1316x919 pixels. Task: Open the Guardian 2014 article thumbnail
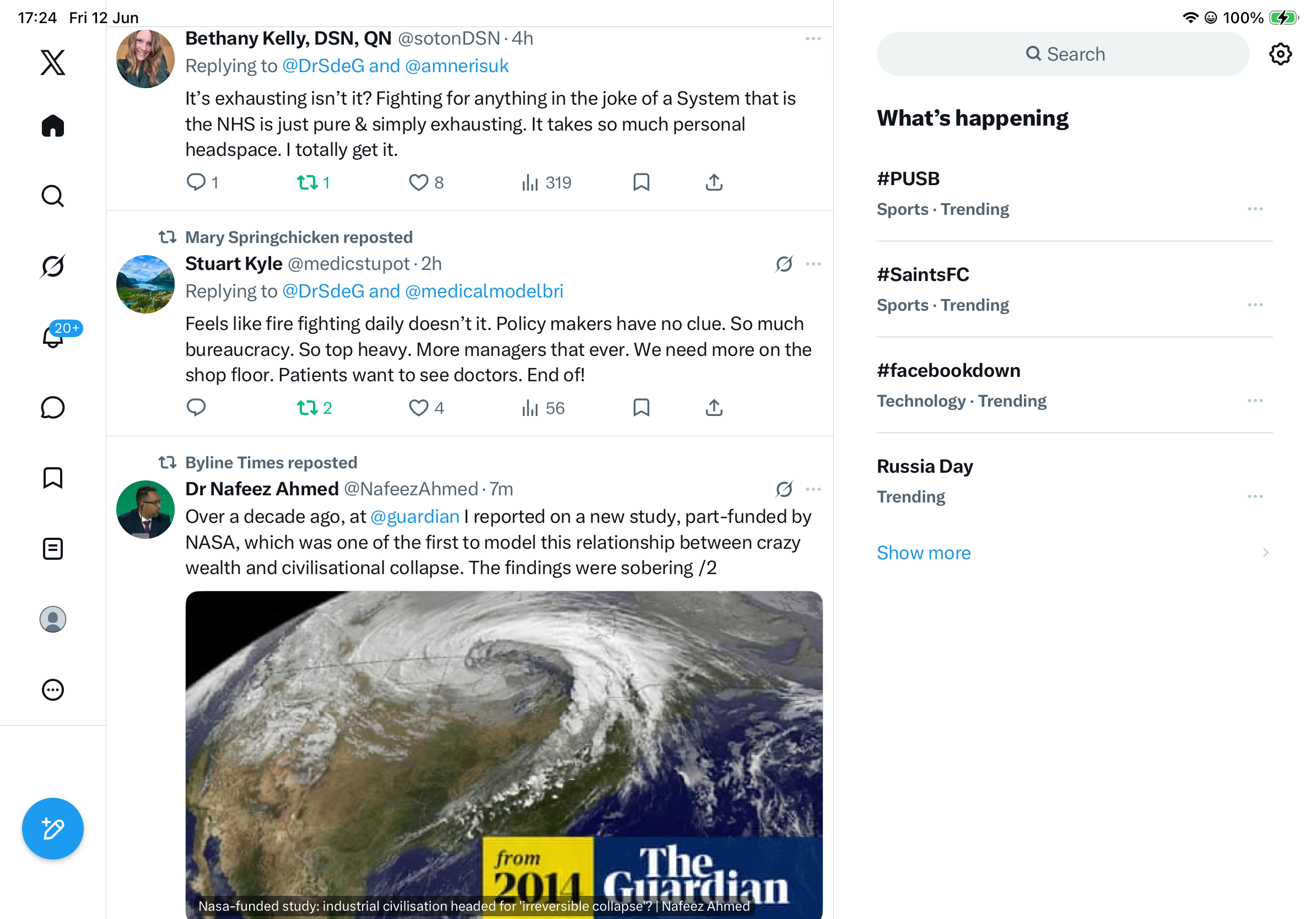pos(504,755)
